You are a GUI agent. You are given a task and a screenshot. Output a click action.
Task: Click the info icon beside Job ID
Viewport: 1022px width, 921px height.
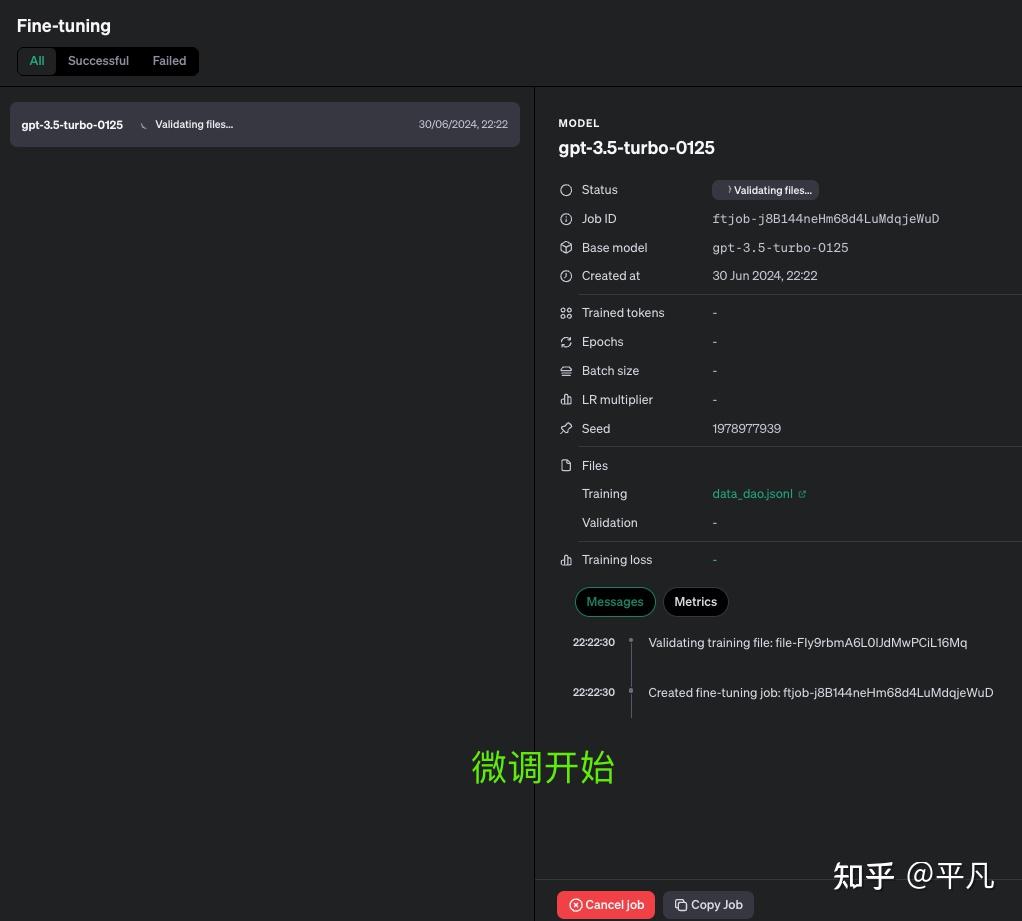pos(566,219)
